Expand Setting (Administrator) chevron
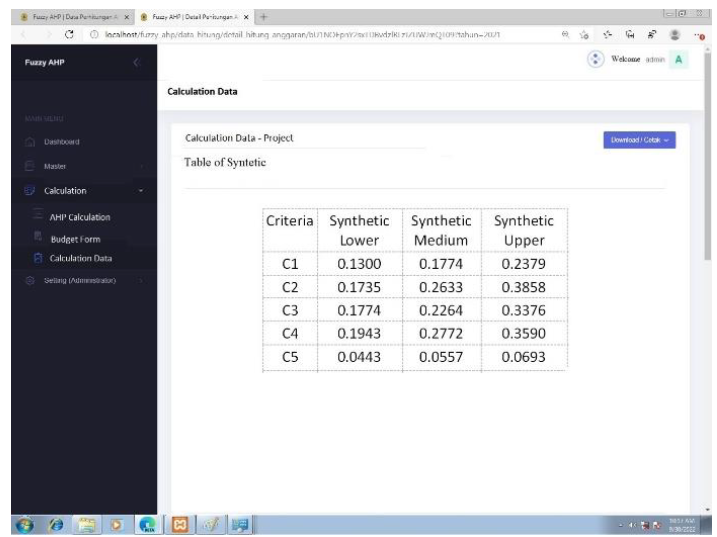717x537 pixels. pos(141,280)
